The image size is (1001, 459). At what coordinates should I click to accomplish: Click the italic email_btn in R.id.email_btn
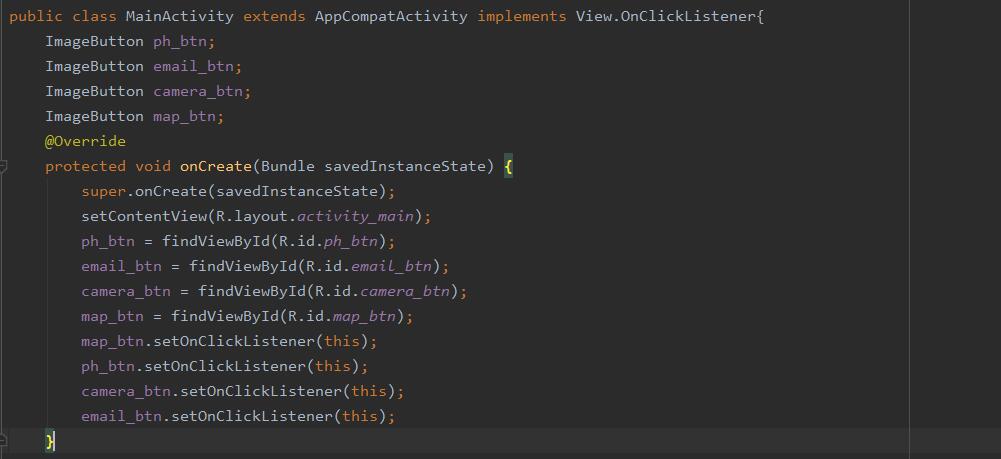click(x=391, y=266)
